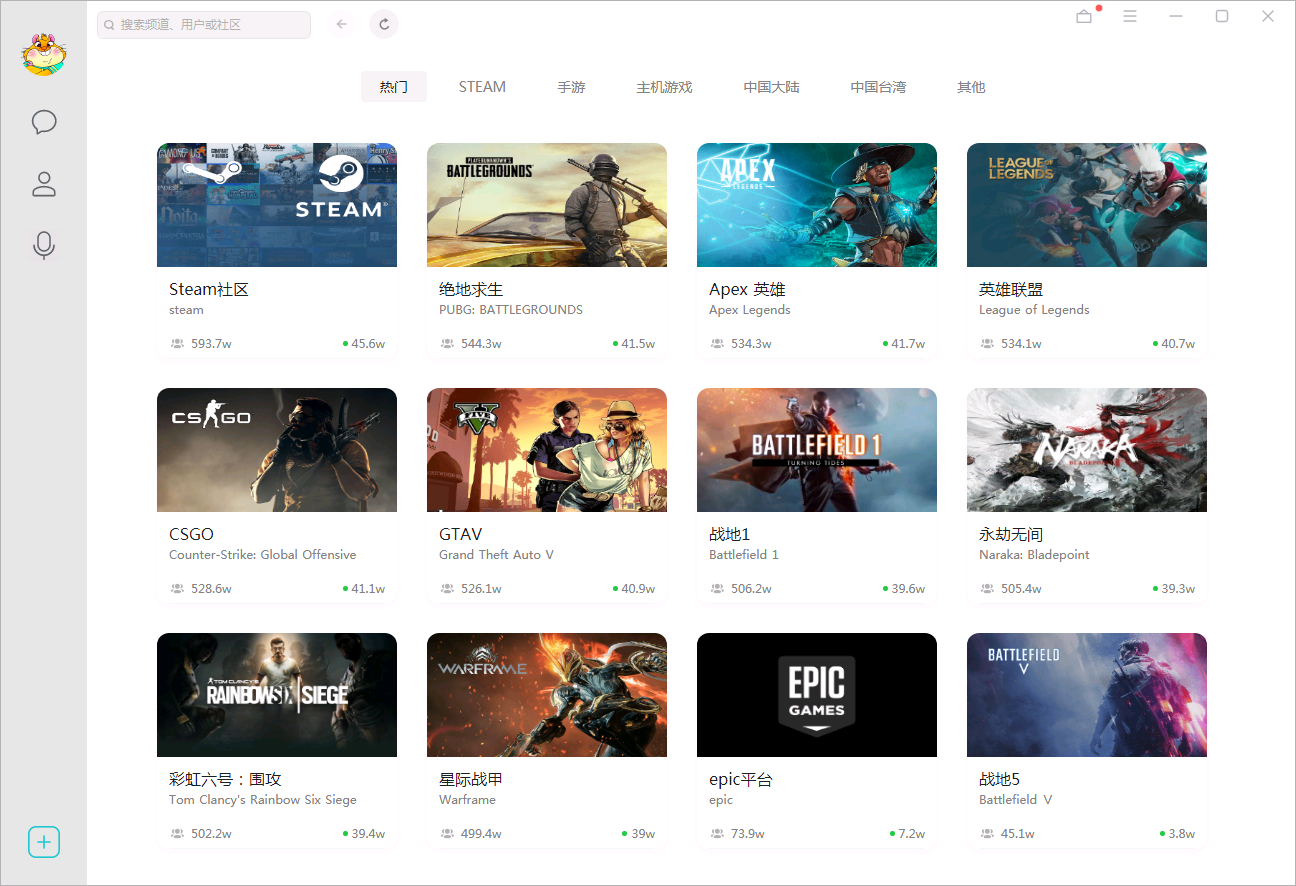Click the search magnifier icon
The height and width of the screenshot is (886, 1296).
coord(110,24)
